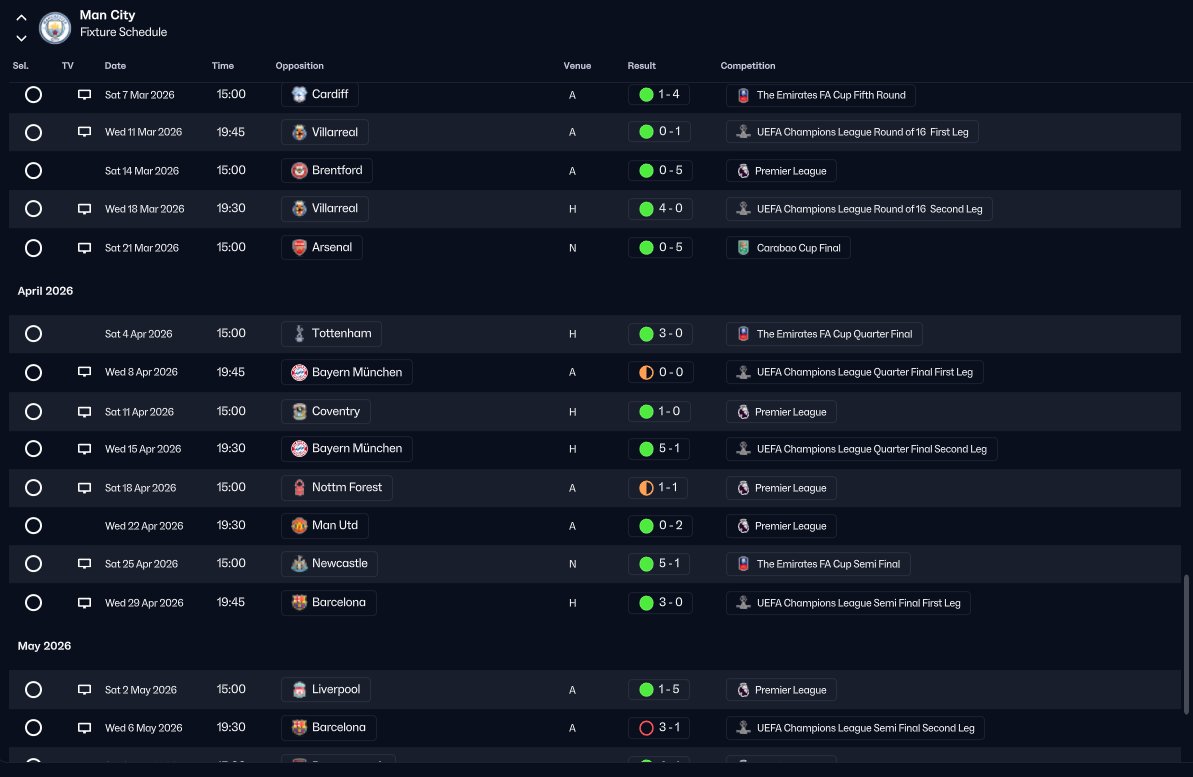Go to previous team with up chevron
1193x777 pixels.
click(21, 18)
